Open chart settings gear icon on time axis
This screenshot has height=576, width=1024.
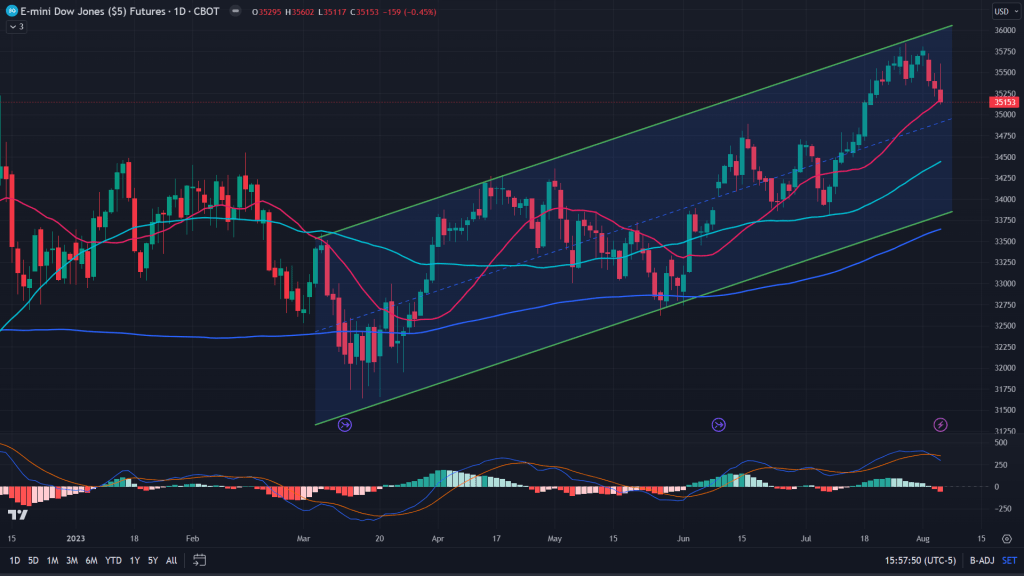(x=1005, y=536)
